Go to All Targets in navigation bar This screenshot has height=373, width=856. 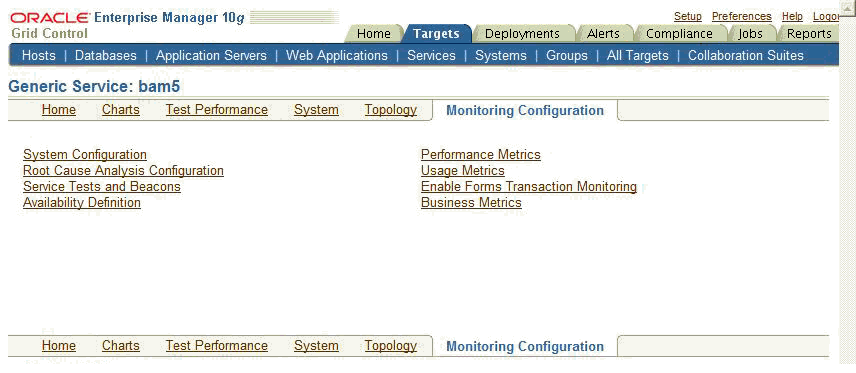(x=638, y=55)
